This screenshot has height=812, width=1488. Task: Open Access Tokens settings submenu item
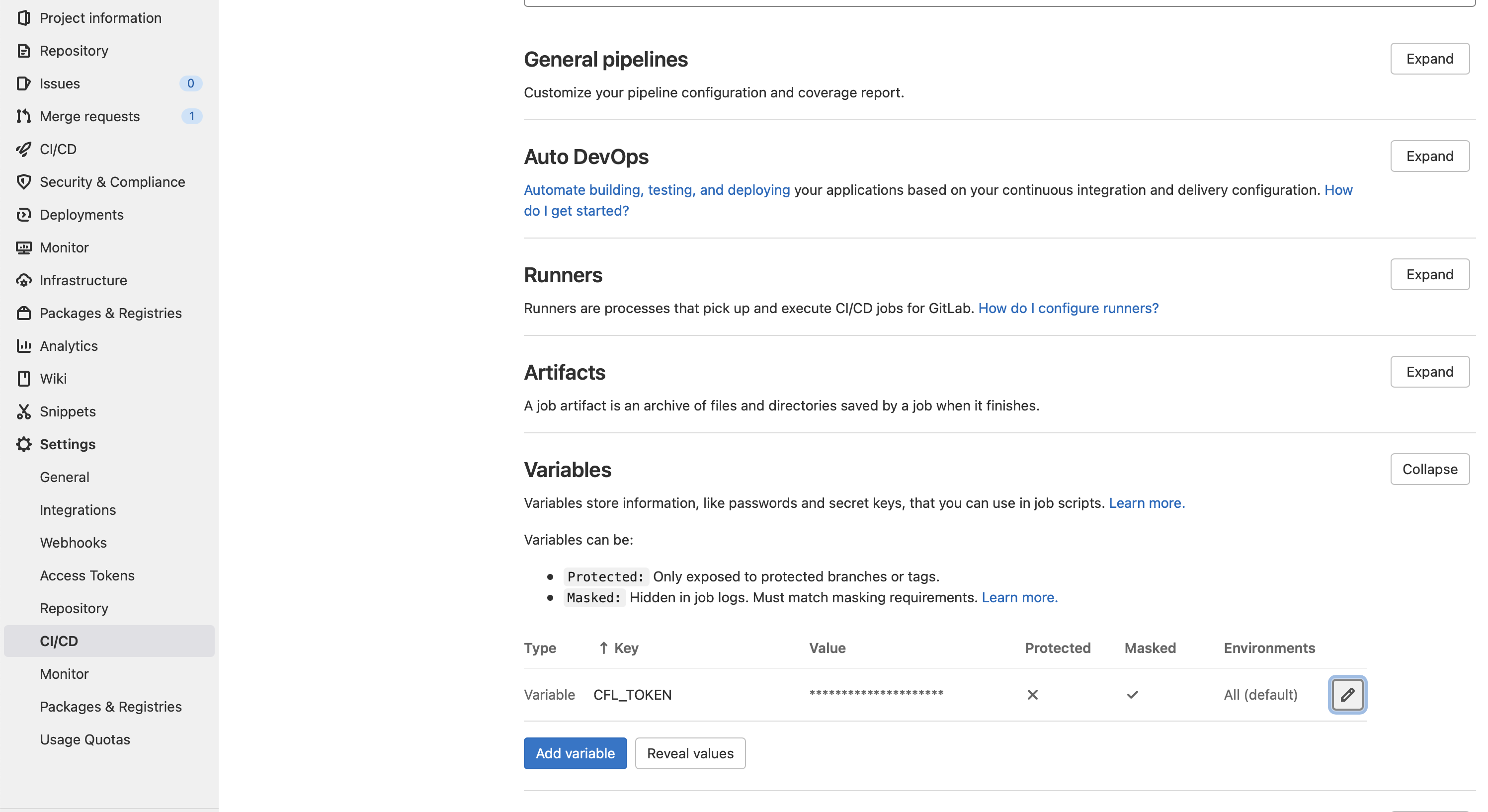[x=87, y=575]
